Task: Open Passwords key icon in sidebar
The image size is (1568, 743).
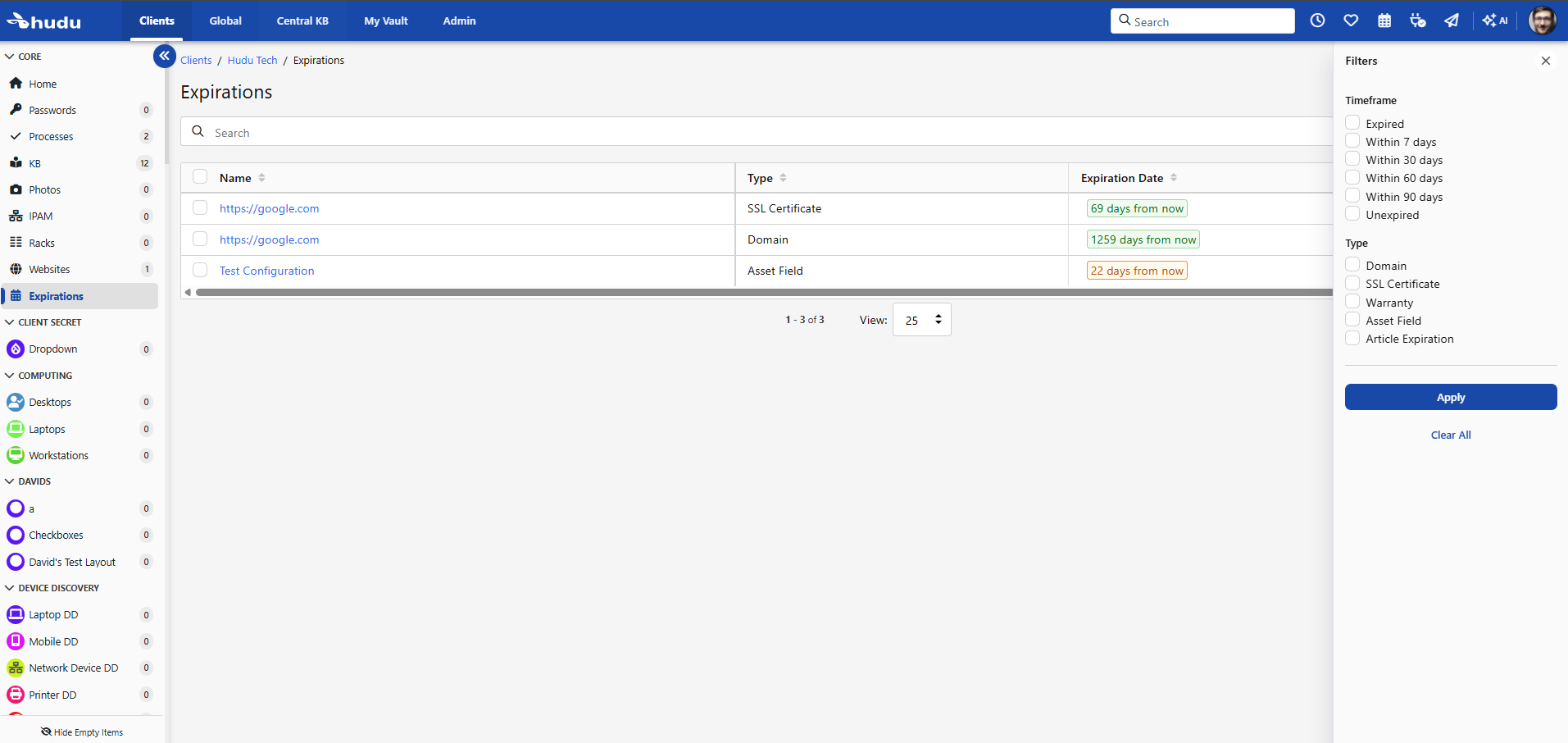Action: [16, 109]
